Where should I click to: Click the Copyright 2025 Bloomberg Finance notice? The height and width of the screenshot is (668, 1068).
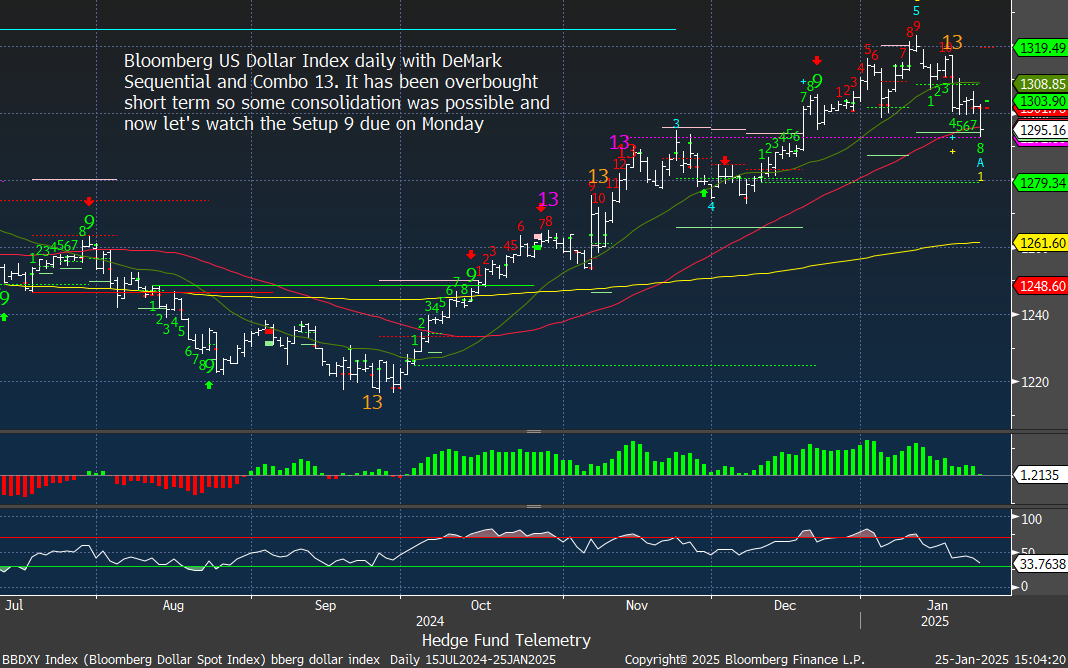coord(744,659)
